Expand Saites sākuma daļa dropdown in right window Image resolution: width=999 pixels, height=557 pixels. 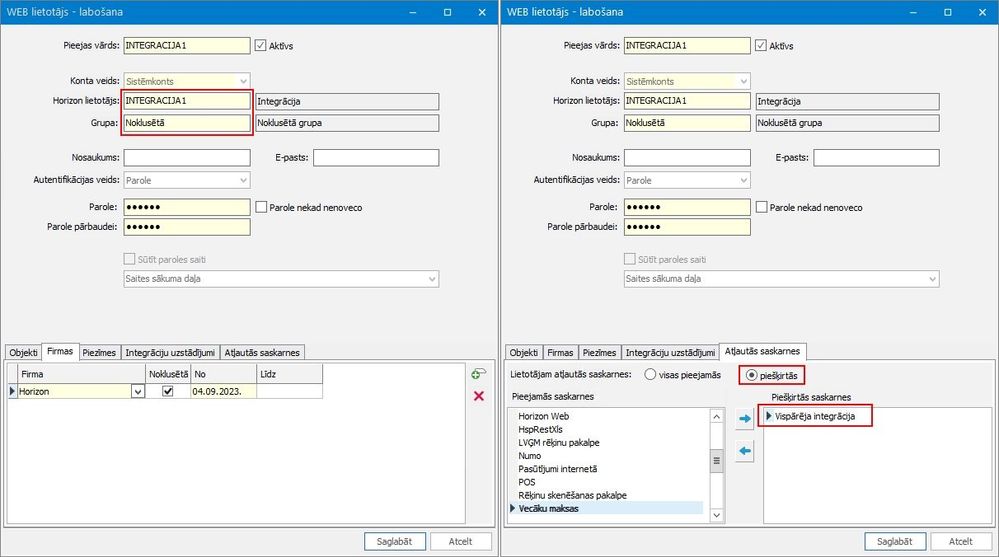pos(932,279)
